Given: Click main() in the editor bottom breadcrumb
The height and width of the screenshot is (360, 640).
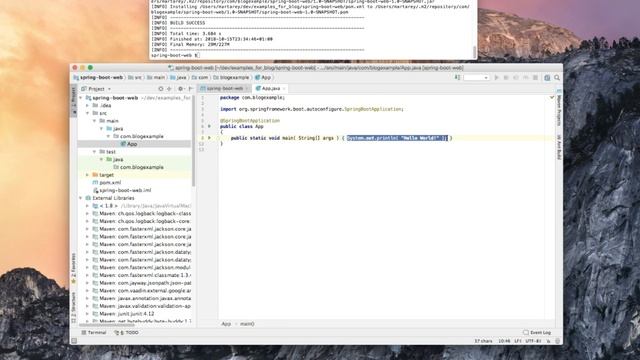Looking at the screenshot, I should coord(247,324).
